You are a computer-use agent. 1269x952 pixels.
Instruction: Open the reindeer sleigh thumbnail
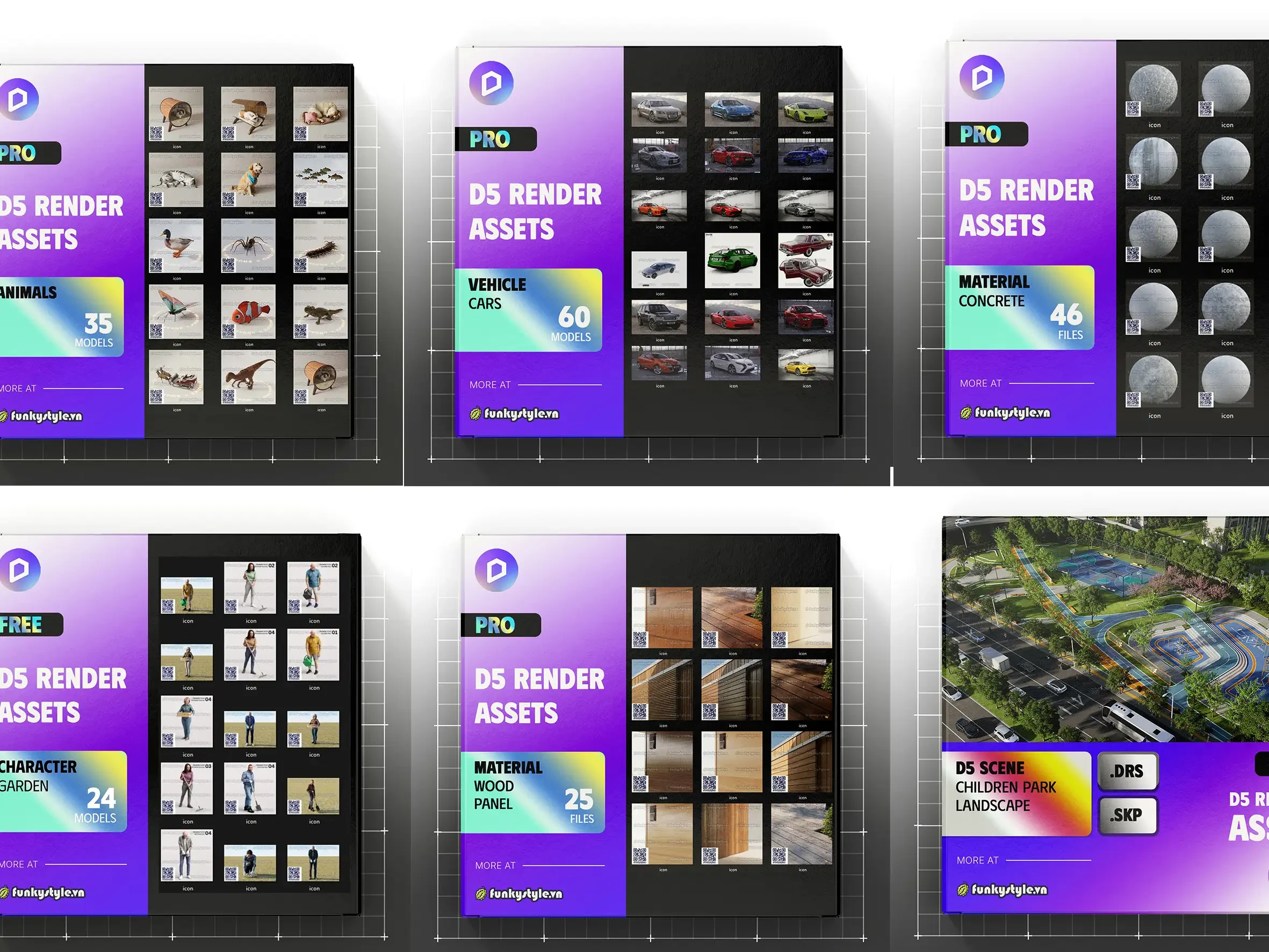coord(176,377)
